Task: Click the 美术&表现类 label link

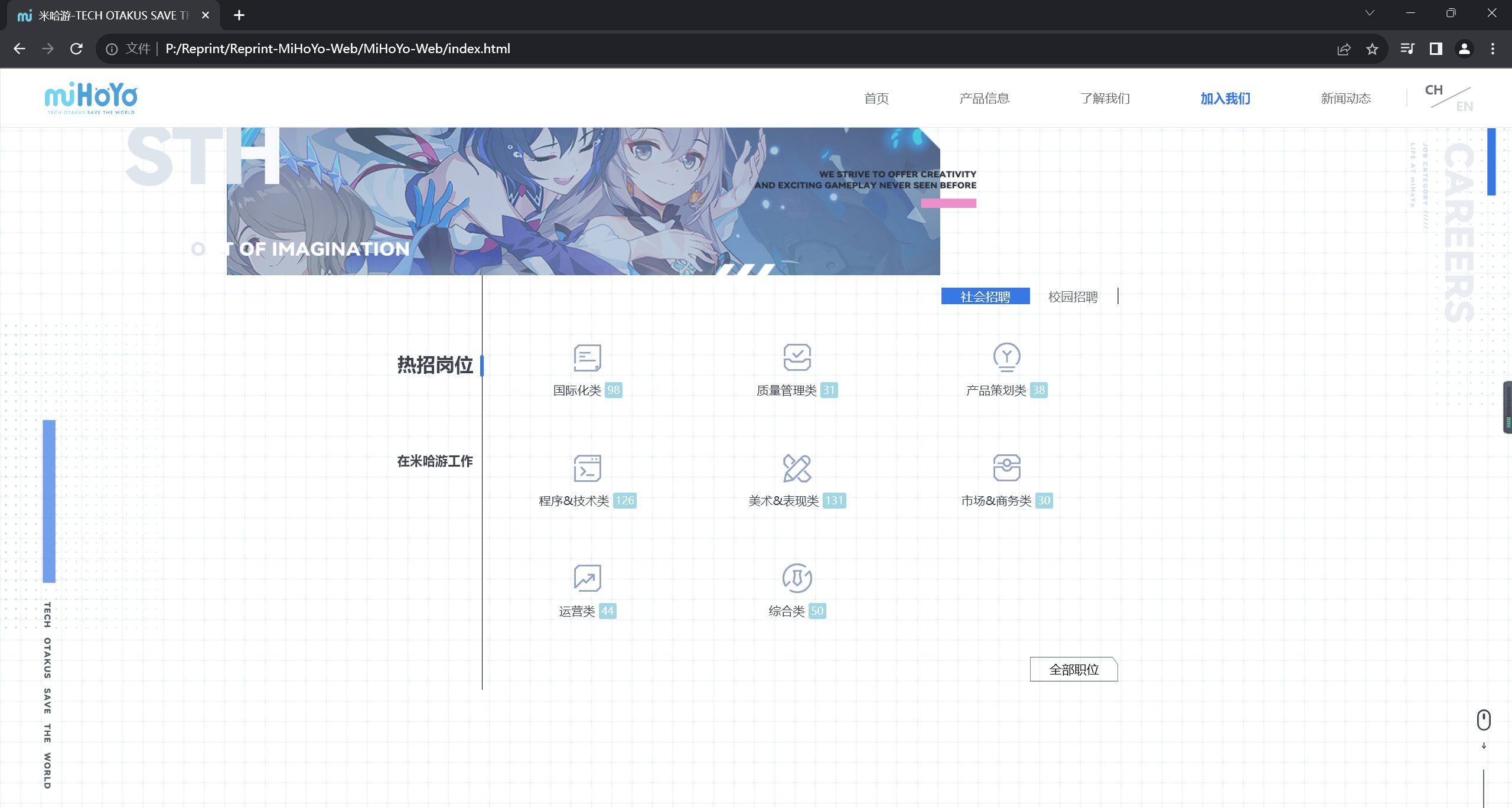Action: click(784, 501)
